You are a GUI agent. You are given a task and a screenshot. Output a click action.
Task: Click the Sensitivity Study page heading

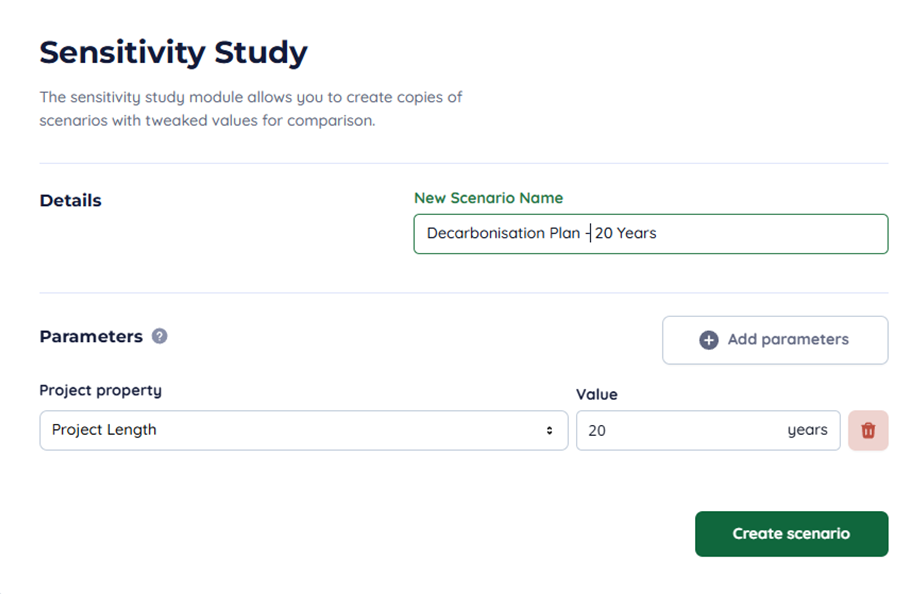click(x=172, y=52)
